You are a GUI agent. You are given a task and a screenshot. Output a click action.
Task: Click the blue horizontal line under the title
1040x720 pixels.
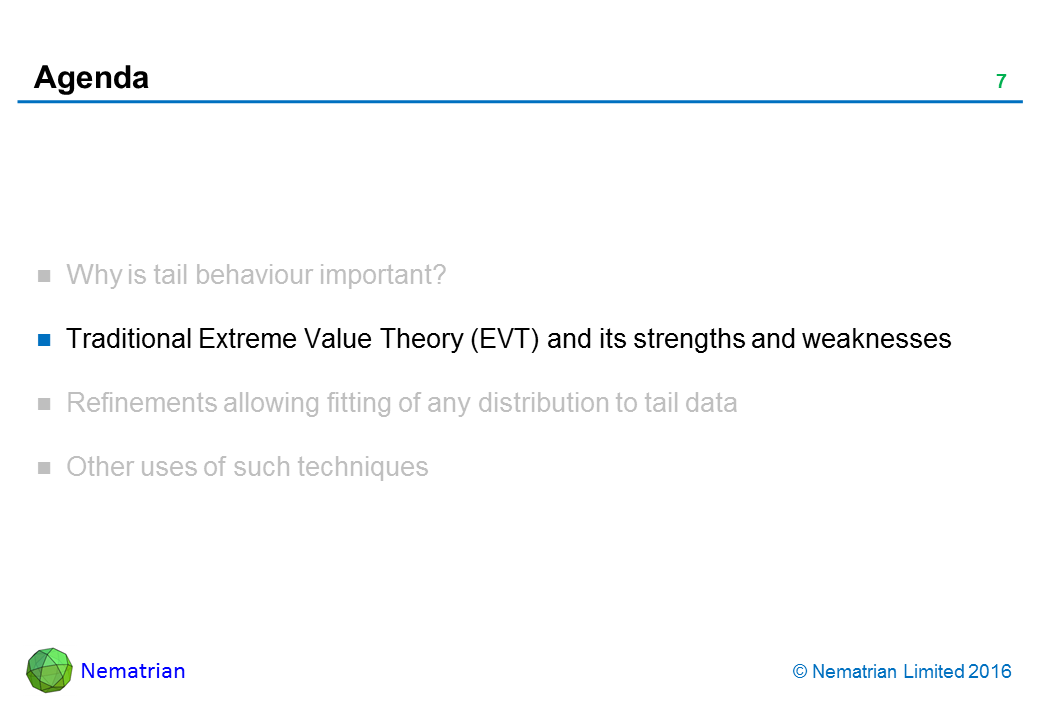point(520,102)
